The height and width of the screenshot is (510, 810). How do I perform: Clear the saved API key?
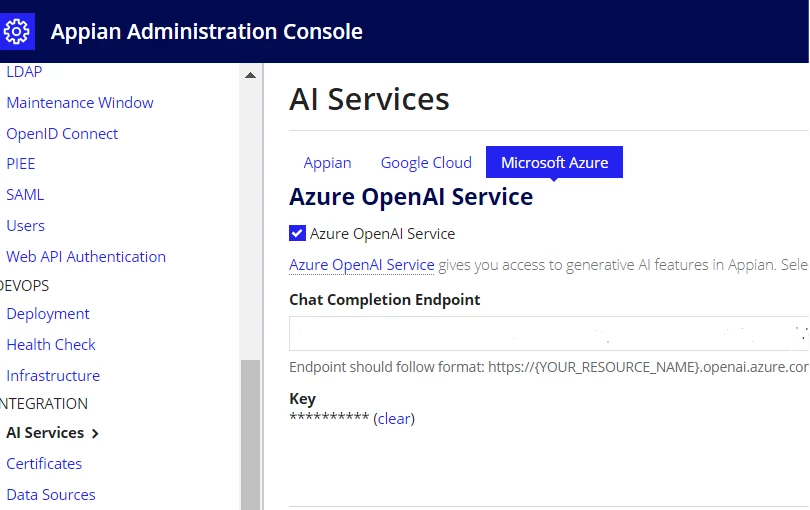(394, 419)
